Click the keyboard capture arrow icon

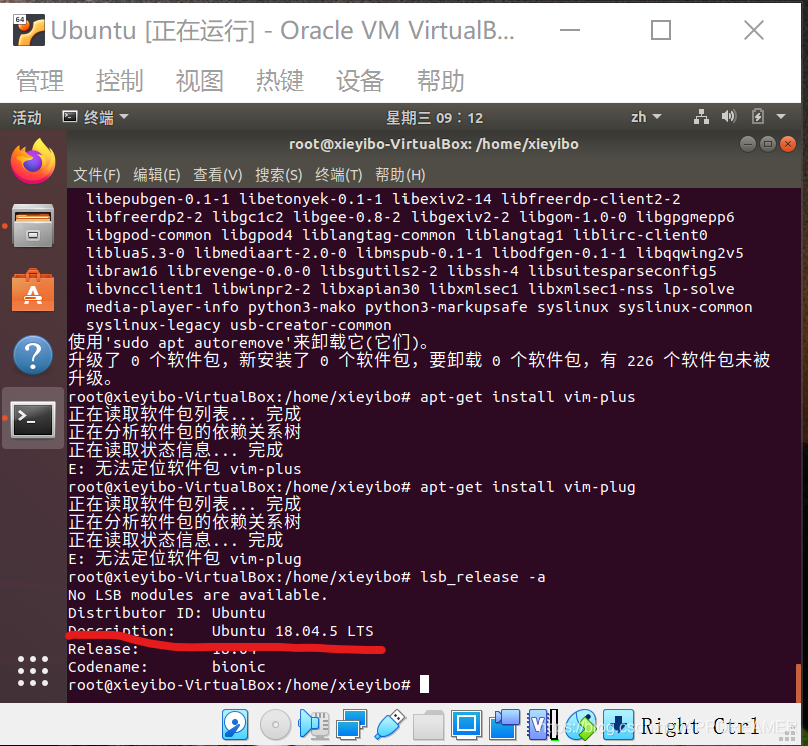point(618,724)
